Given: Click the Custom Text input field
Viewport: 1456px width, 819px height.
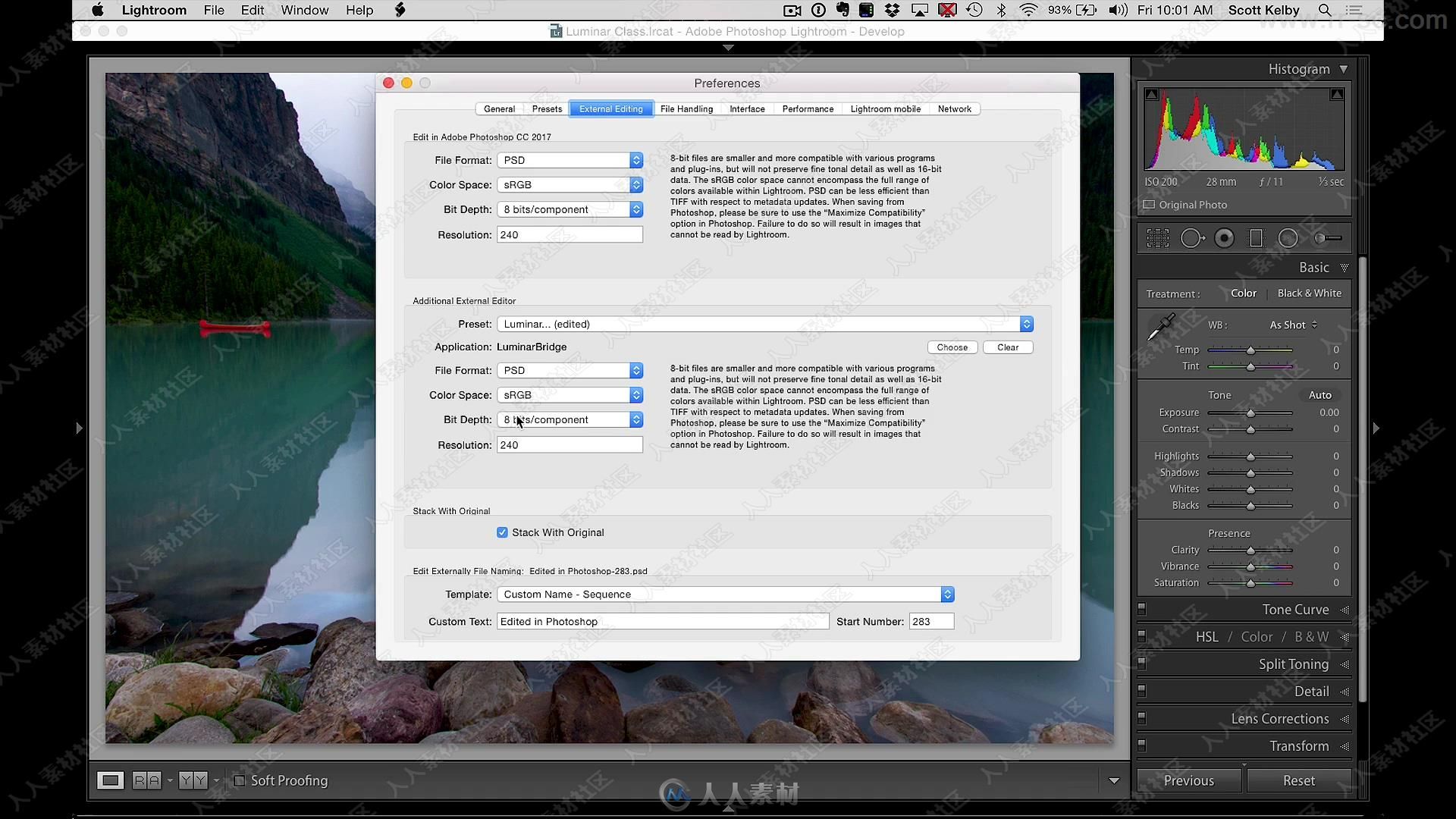Looking at the screenshot, I should pos(663,621).
